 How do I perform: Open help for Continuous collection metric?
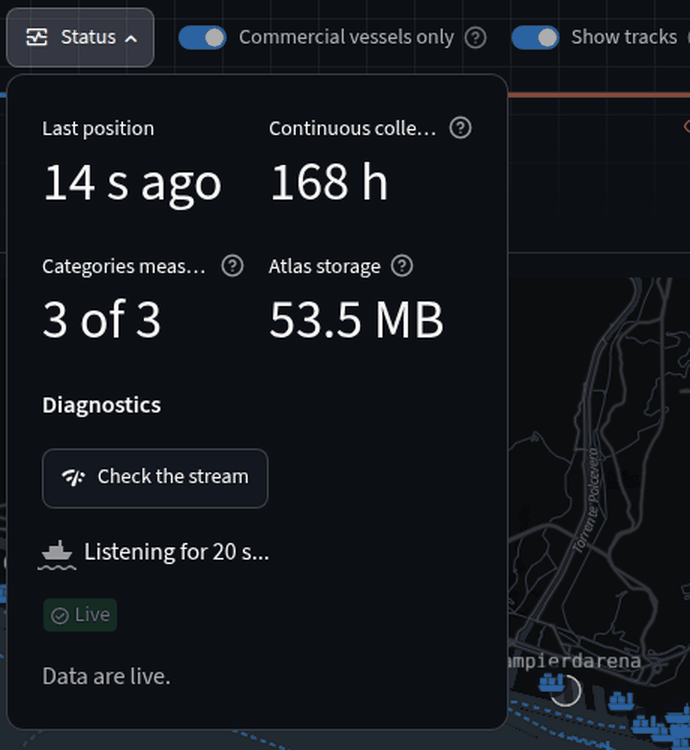click(x=460, y=128)
